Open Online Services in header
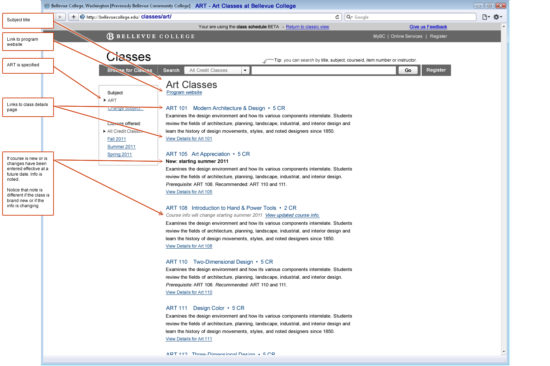The height and width of the screenshot is (366, 550). [407, 36]
